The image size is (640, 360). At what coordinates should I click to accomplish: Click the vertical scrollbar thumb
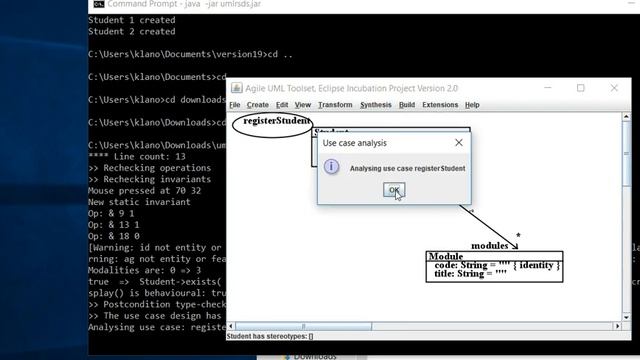pos(626,153)
